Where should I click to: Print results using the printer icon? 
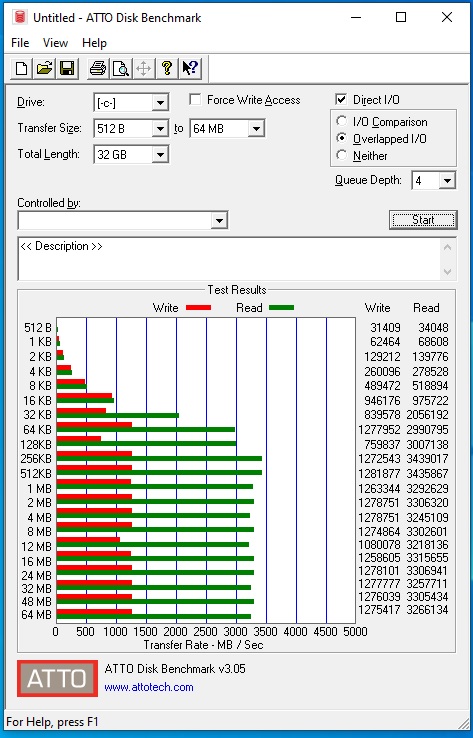(x=98, y=68)
